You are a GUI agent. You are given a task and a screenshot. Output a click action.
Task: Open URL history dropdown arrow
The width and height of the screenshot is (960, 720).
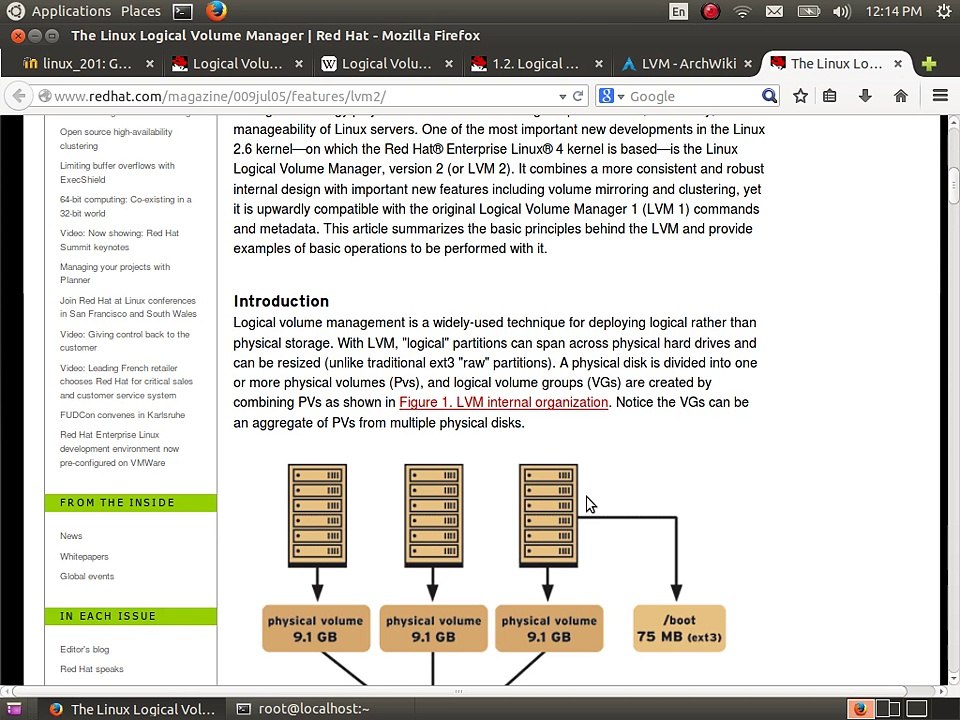[x=563, y=97]
